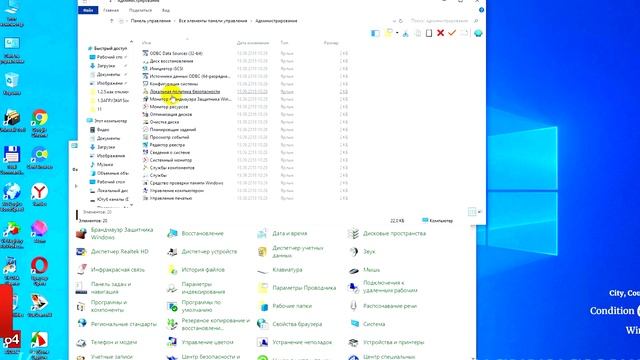Open Устранение неполадок in Control Panel
Viewport: 640px width, 360px height.
[302, 342]
